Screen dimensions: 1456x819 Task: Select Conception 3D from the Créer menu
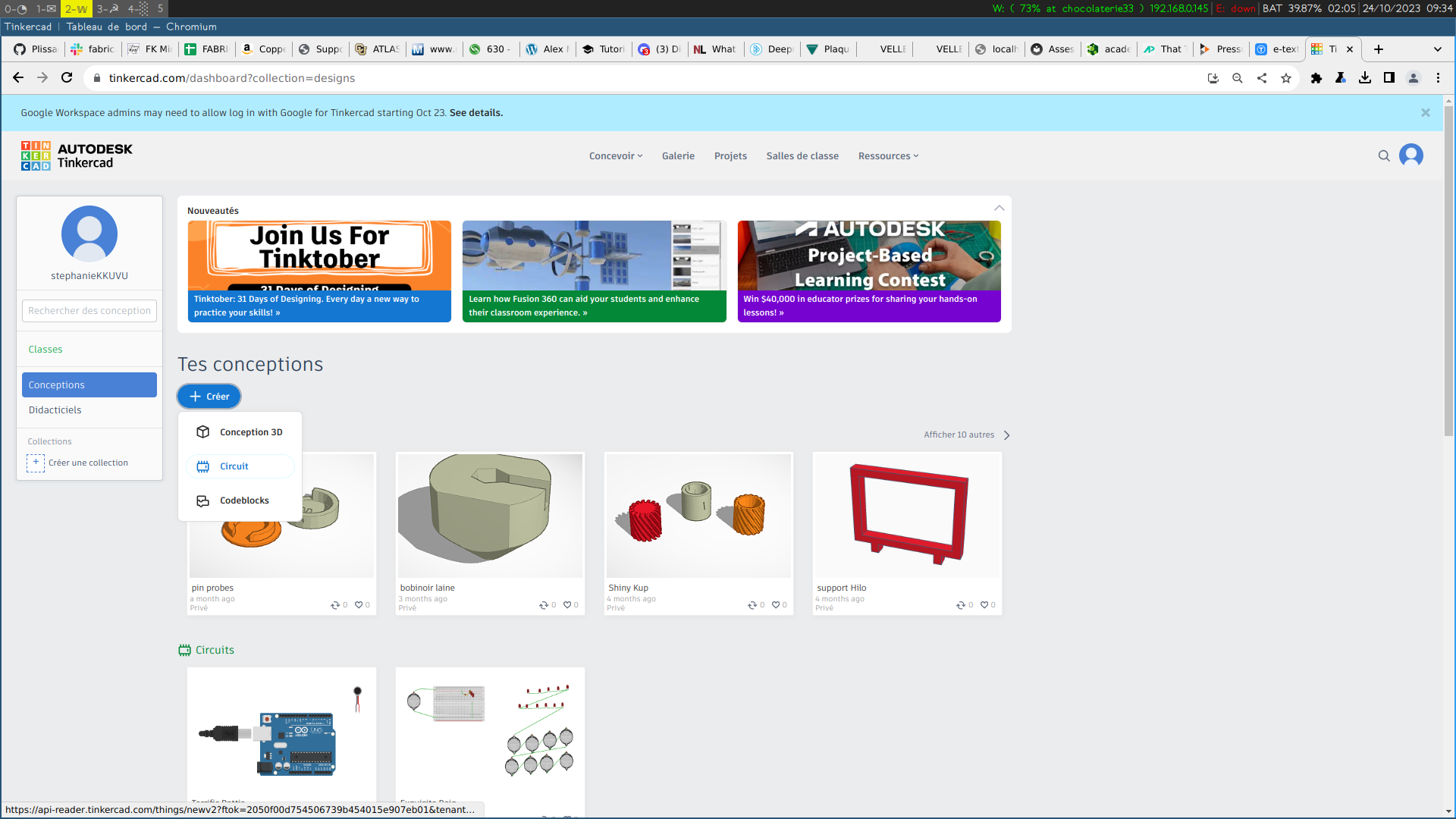(x=240, y=432)
